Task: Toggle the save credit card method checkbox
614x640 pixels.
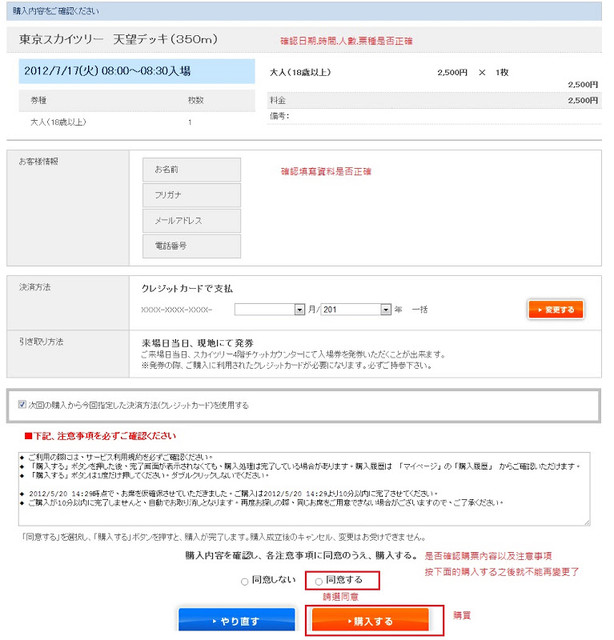Action: point(22,404)
